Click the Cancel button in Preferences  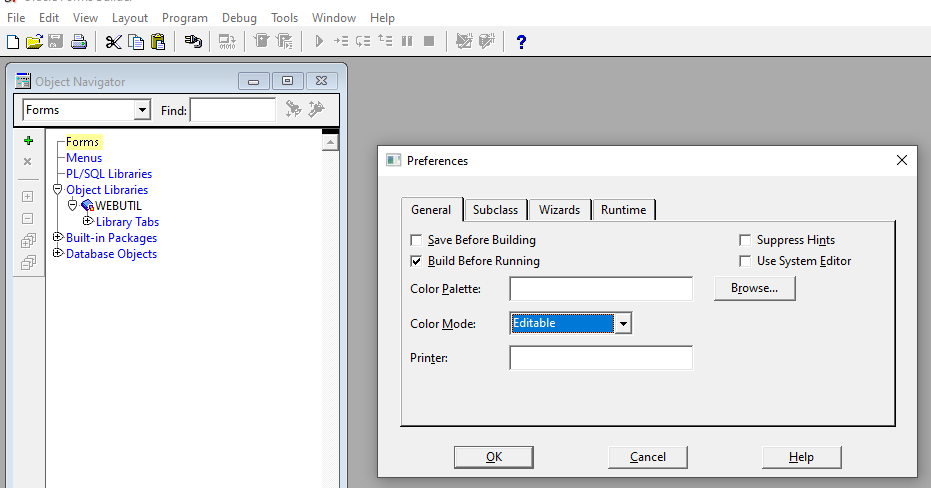click(648, 457)
